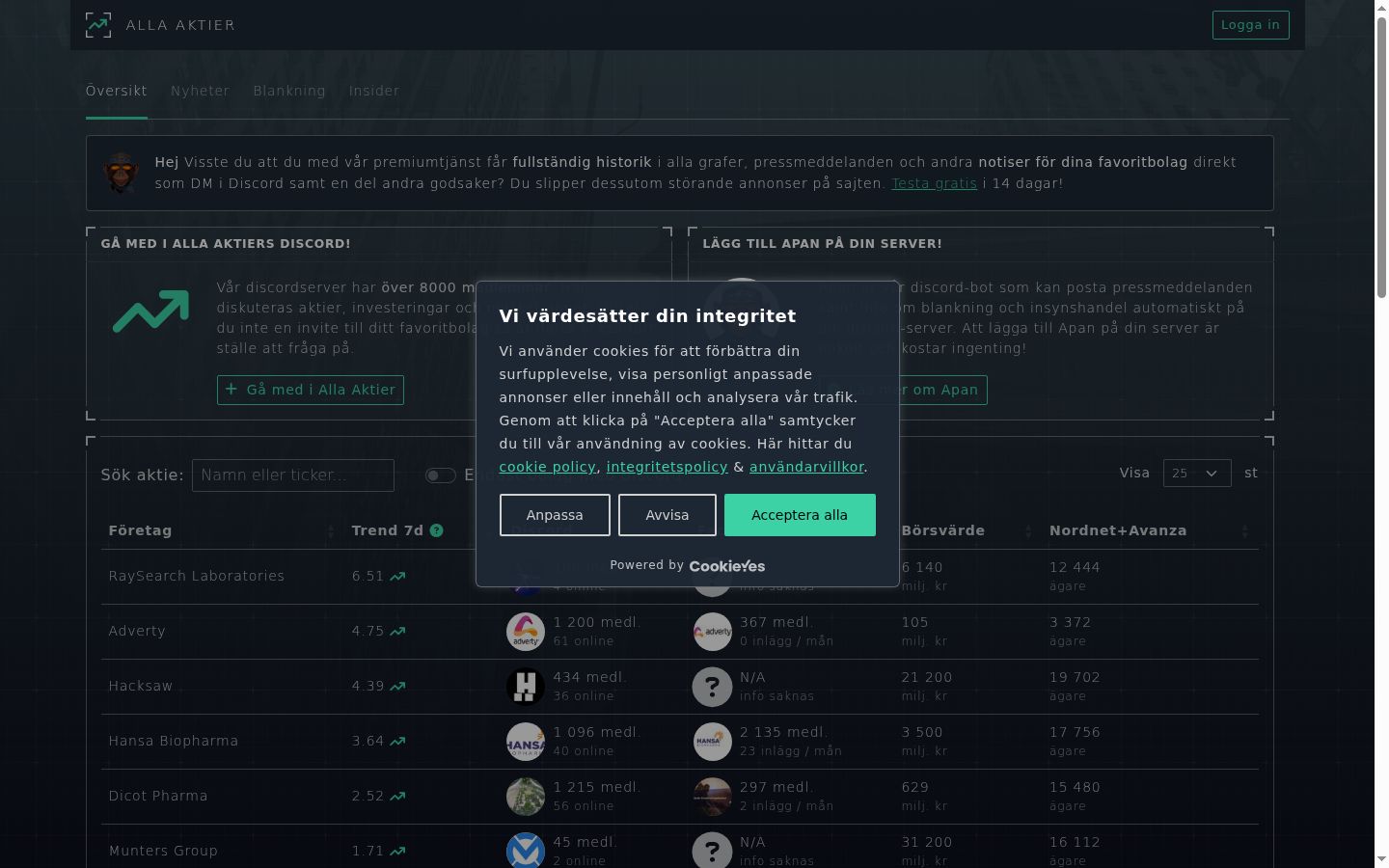Open Hansa Biopharma Discord server avatar
This screenshot has width=1389, height=868.
click(x=526, y=742)
